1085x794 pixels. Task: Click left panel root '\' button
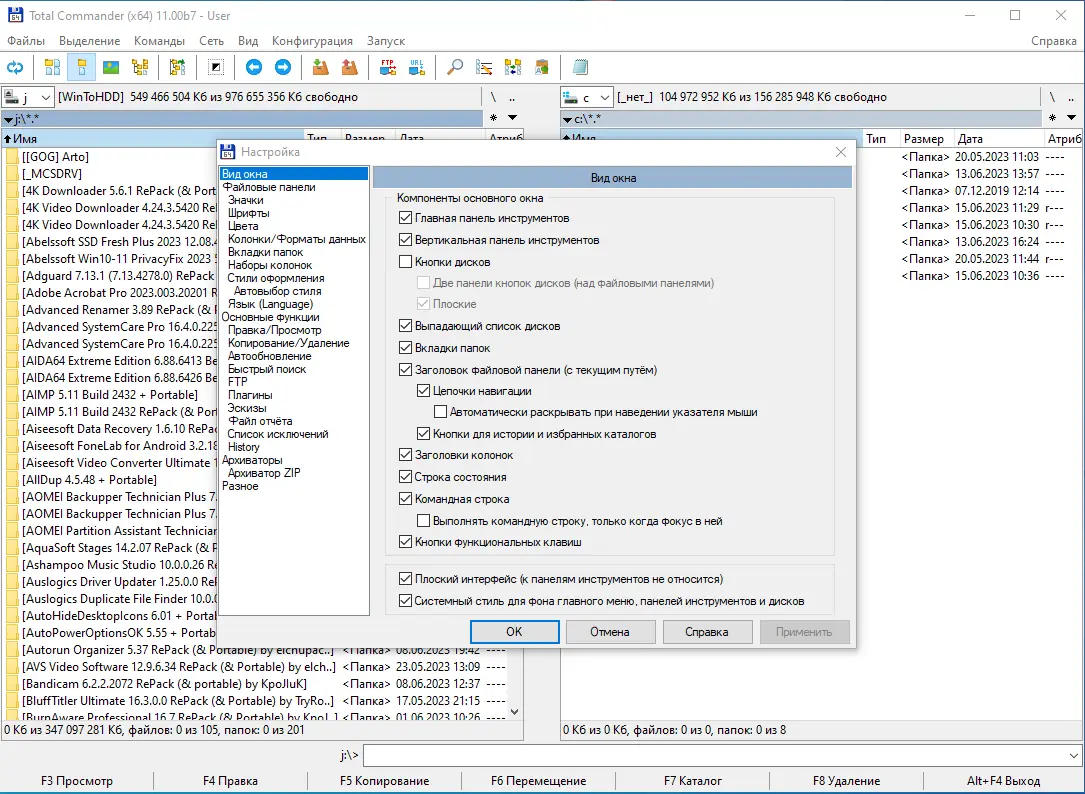tap(493, 97)
